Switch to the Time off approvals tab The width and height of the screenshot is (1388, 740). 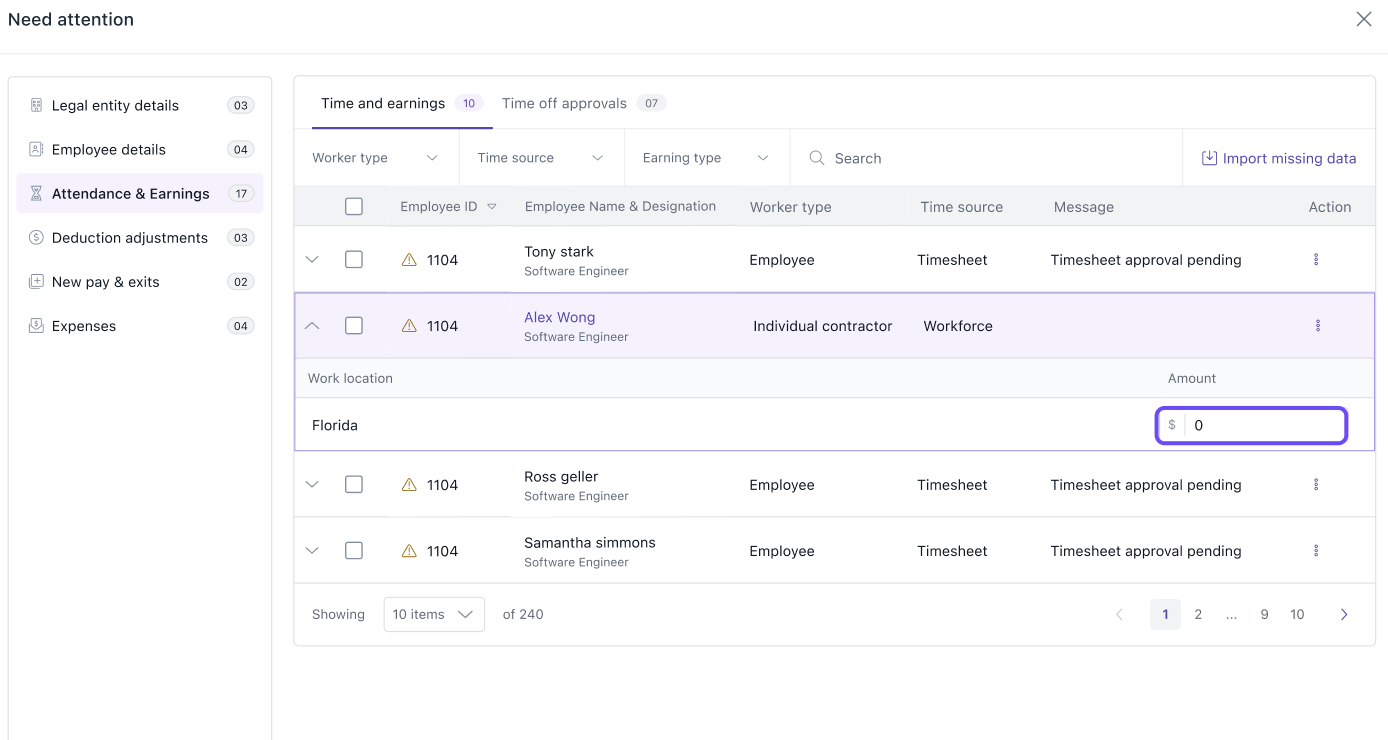(564, 104)
